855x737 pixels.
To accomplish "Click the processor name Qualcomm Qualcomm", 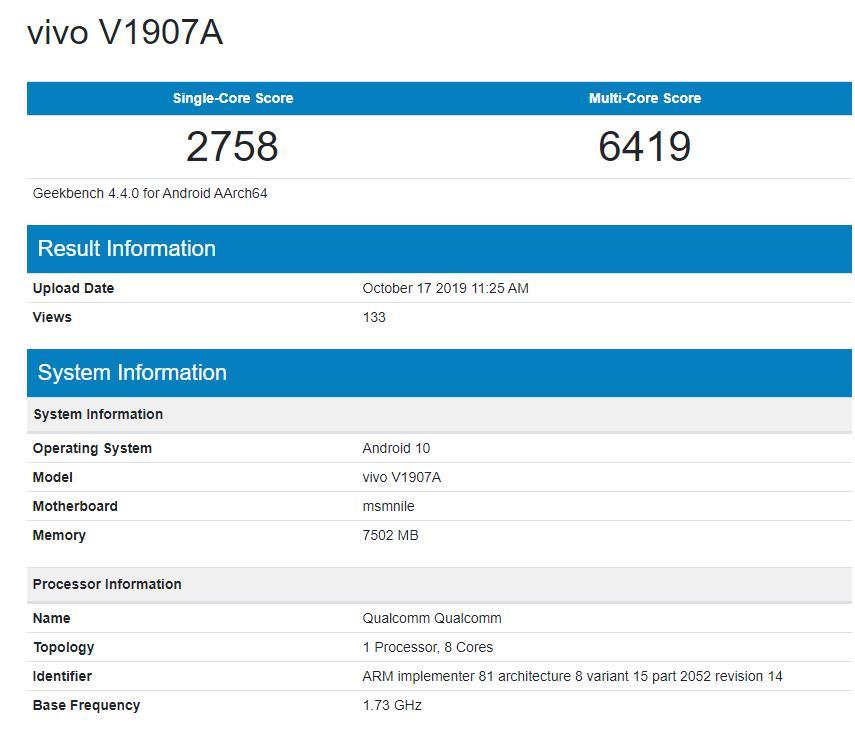I will (x=432, y=618).
